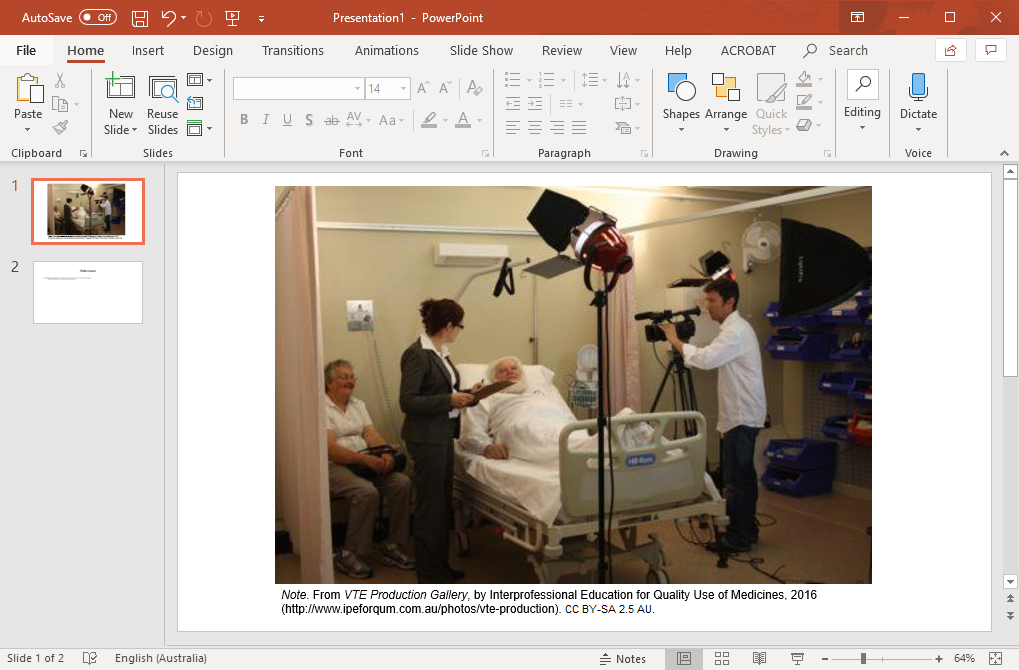Open the bullet list options
This screenshot has height=670, width=1019.
[x=527, y=80]
